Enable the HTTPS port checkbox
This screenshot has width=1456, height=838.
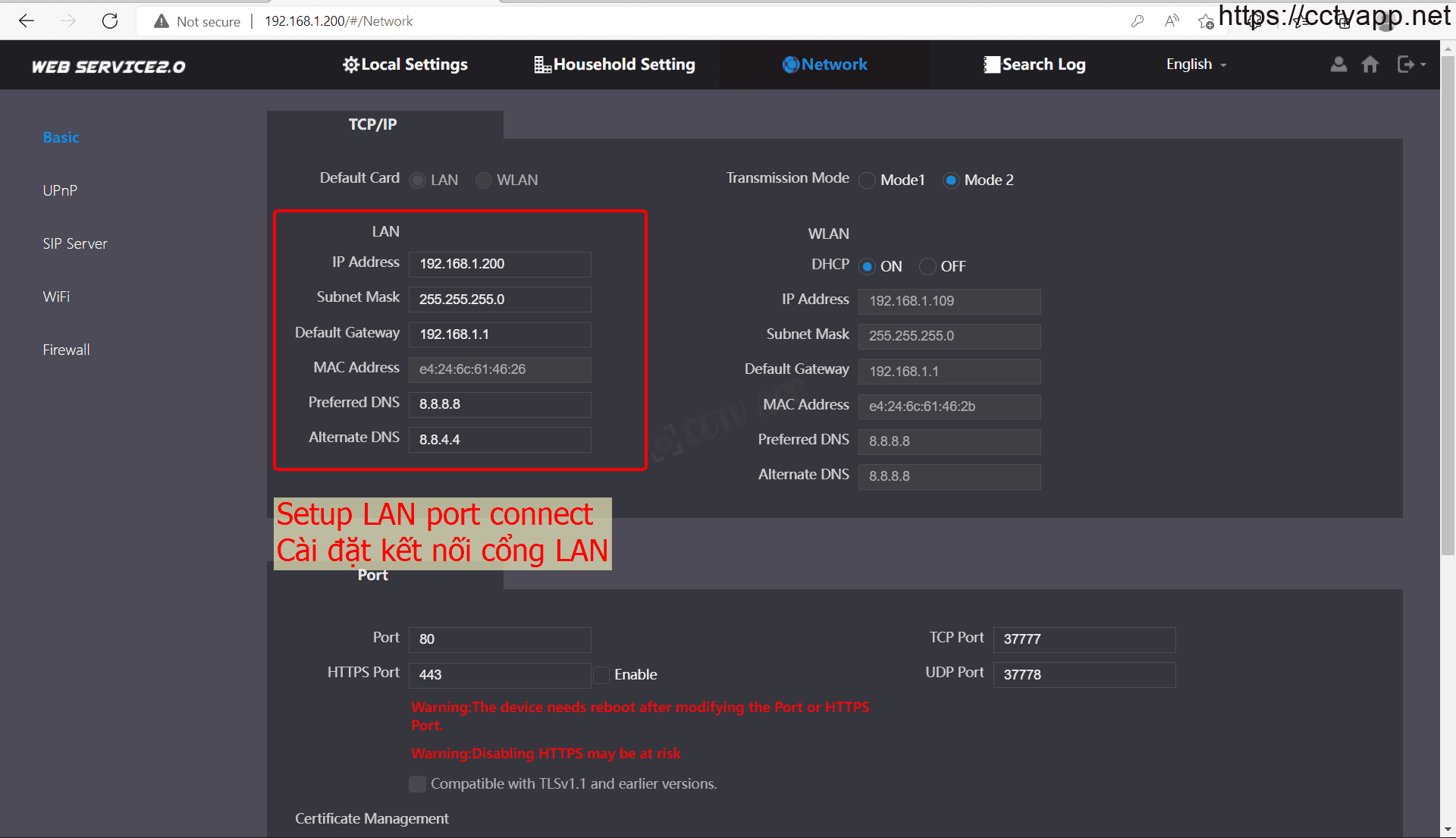coord(601,674)
